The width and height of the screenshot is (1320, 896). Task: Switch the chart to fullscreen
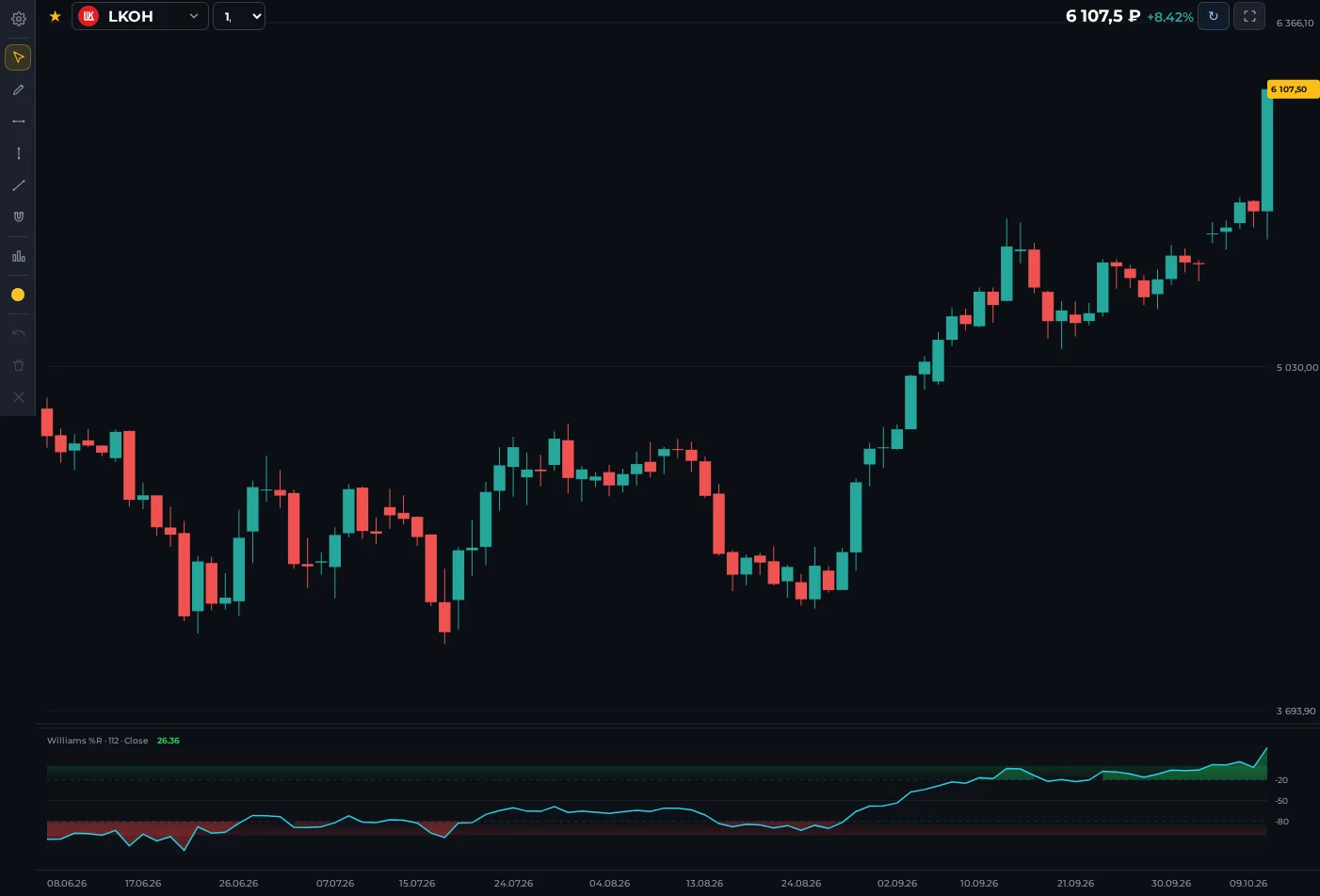click(x=1249, y=16)
